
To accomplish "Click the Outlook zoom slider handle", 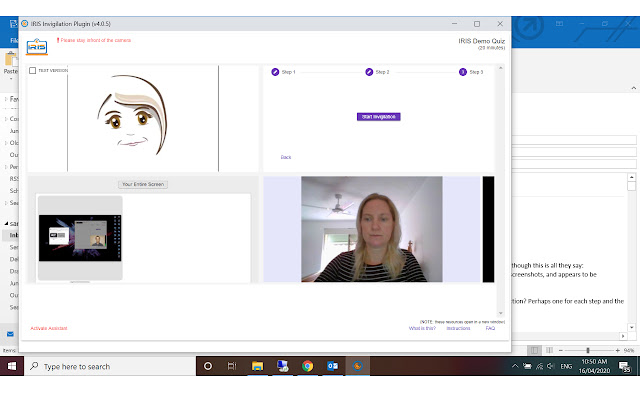I will [588, 350].
